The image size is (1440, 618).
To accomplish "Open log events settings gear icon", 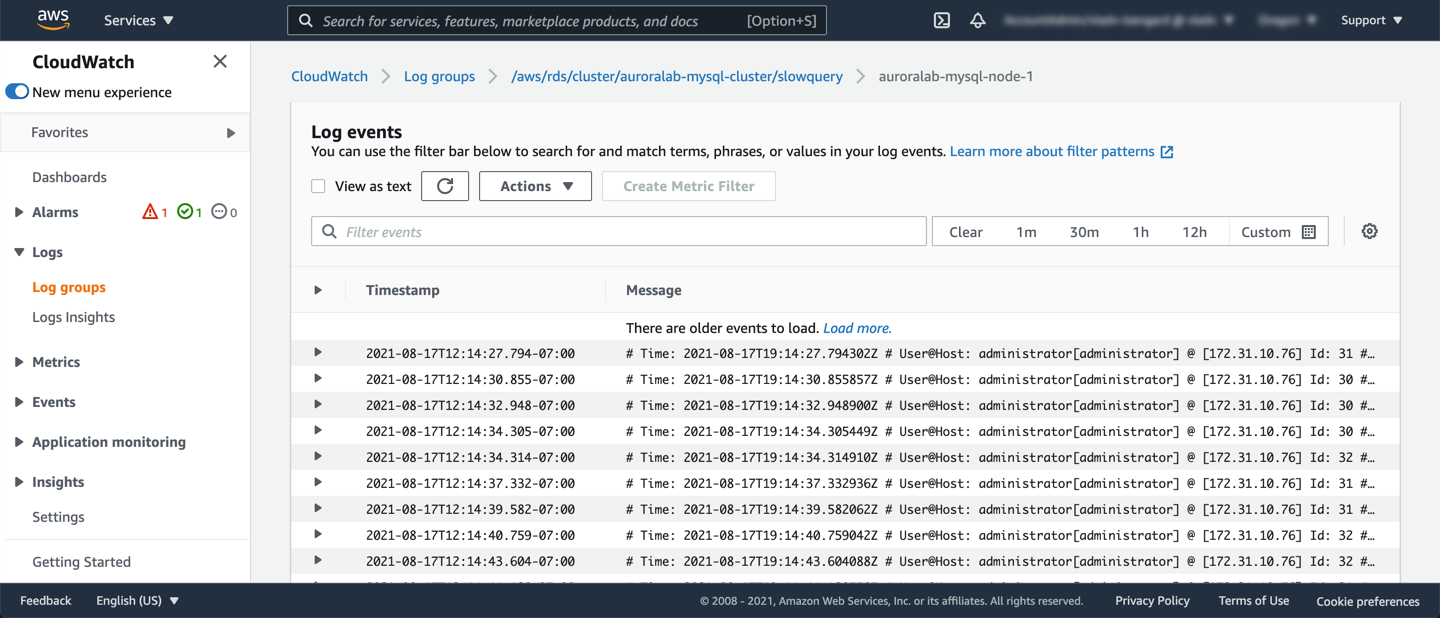I will 1369,231.
